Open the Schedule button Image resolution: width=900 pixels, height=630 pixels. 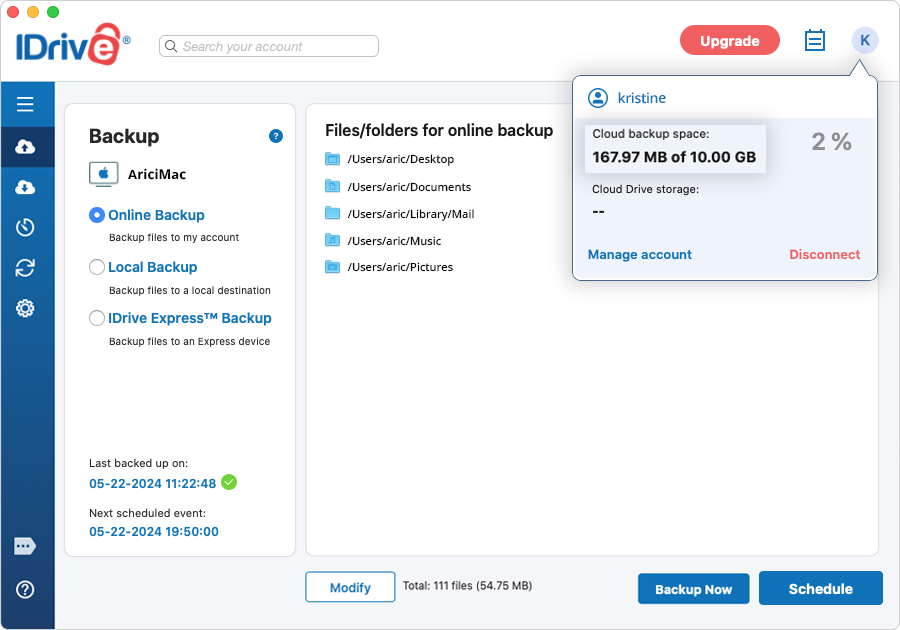(x=820, y=588)
